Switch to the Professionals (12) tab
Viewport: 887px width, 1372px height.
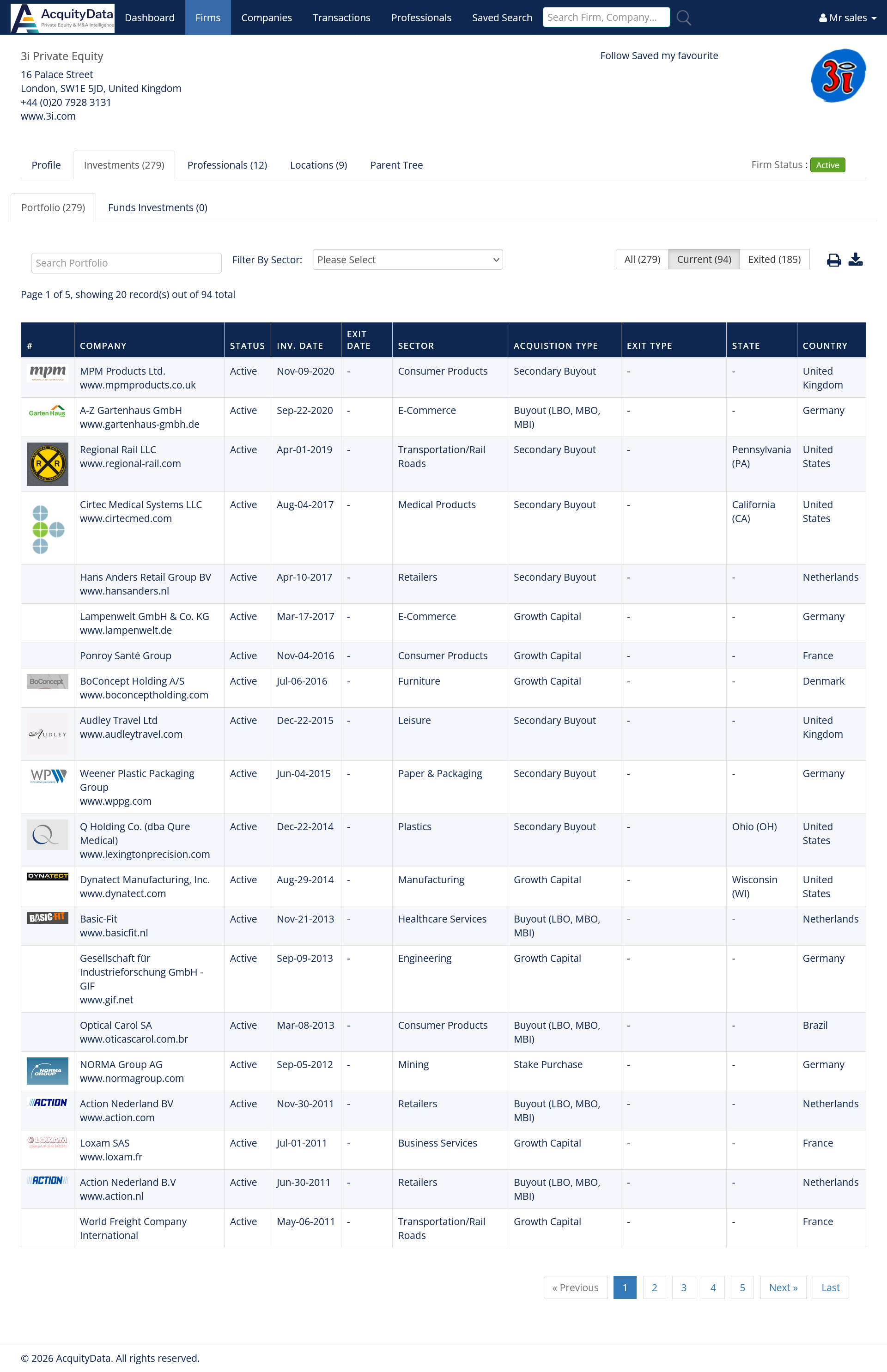(227, 165)
